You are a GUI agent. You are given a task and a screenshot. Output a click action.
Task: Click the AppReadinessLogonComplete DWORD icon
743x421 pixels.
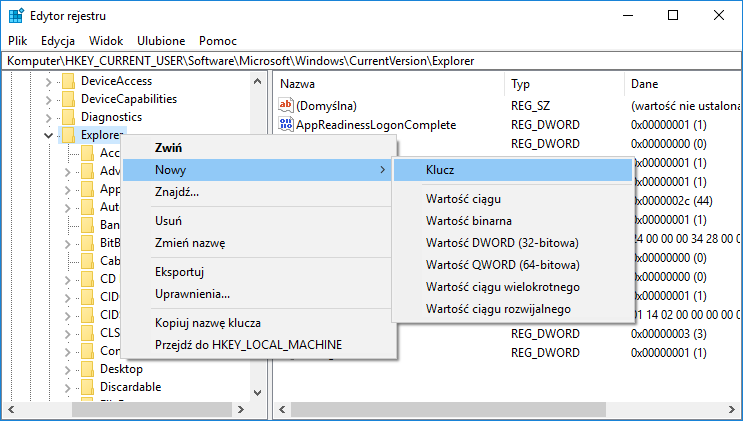(x=286, y=124)
